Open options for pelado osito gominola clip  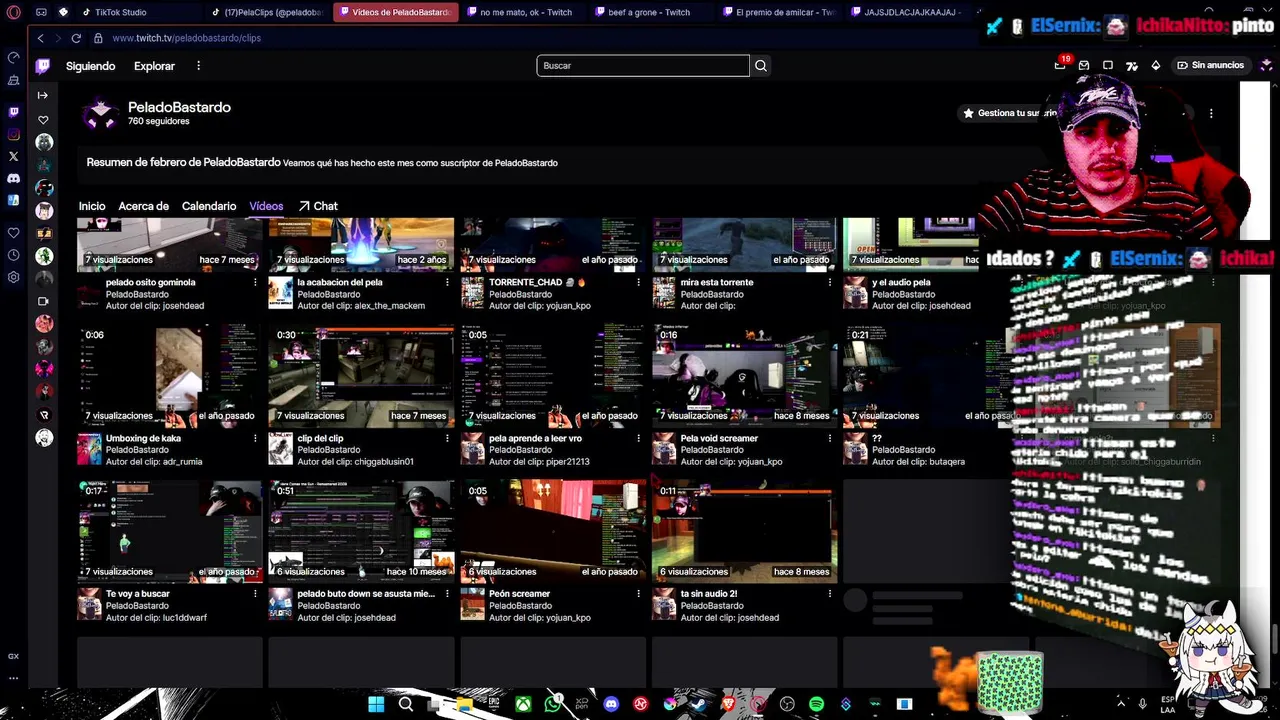255,283
